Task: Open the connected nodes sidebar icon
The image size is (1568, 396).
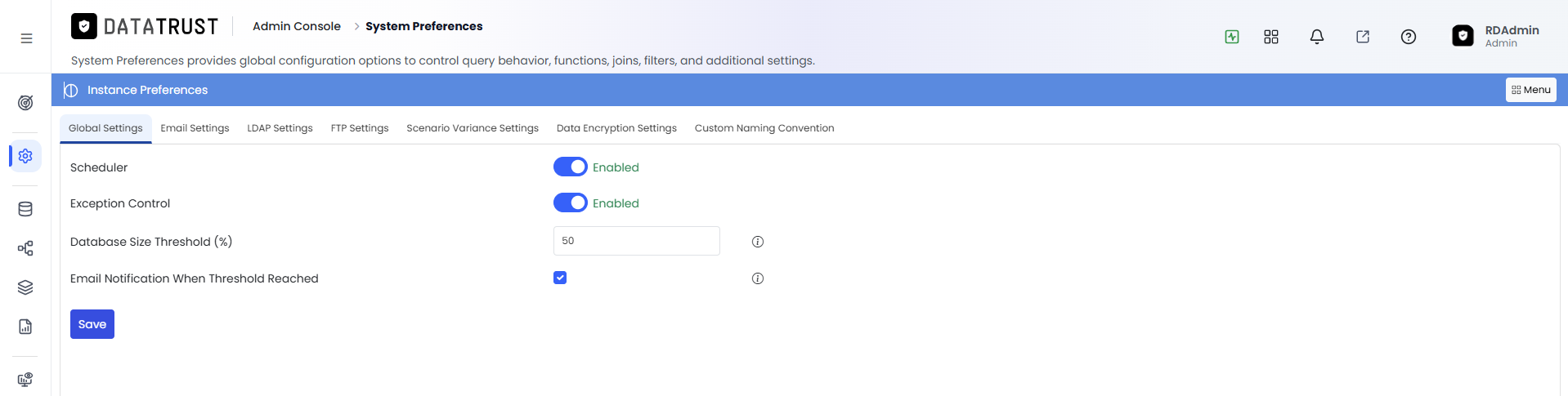Action: coord(25,248)
